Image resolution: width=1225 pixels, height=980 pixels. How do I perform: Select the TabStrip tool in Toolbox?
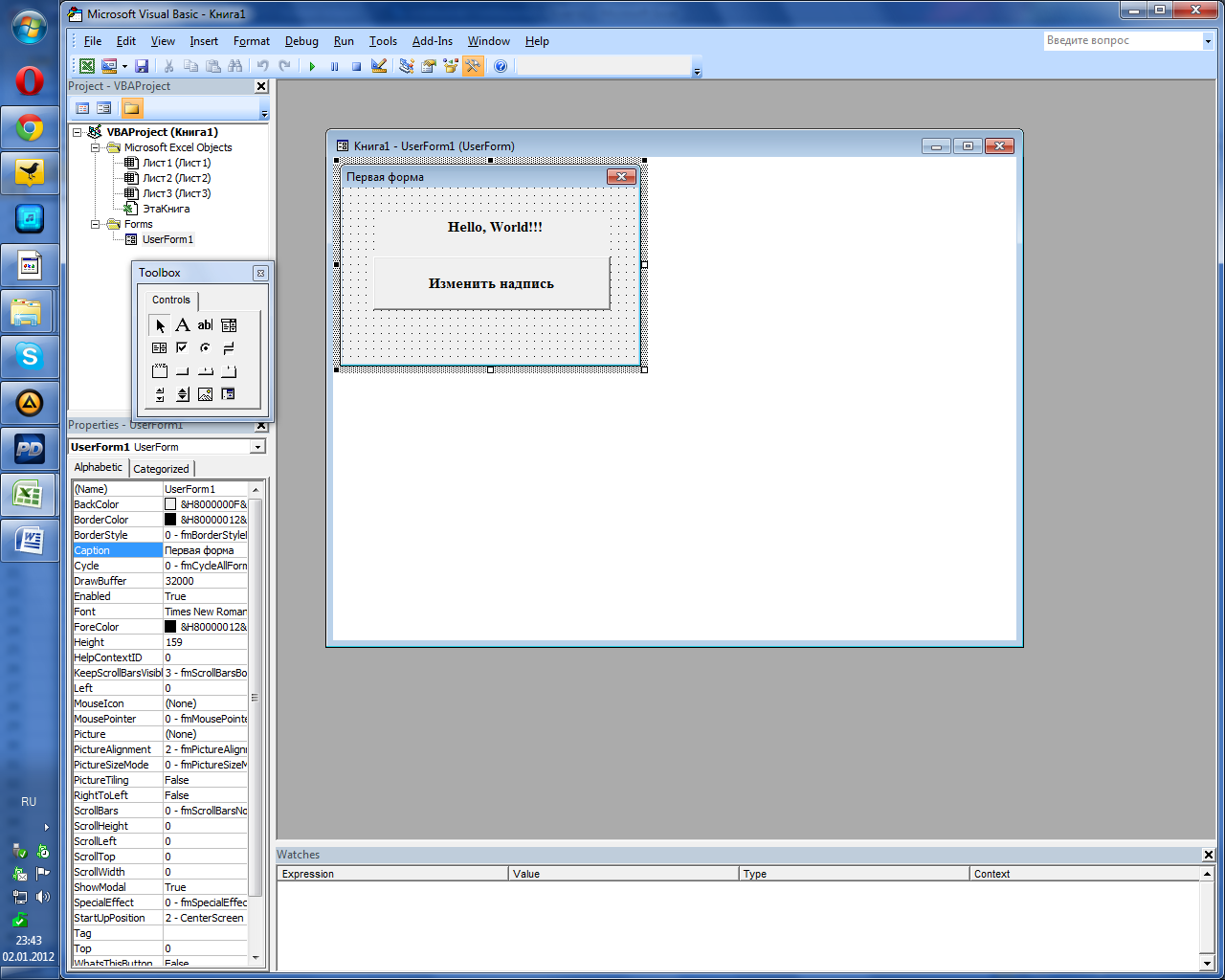(x=205, y=371)
